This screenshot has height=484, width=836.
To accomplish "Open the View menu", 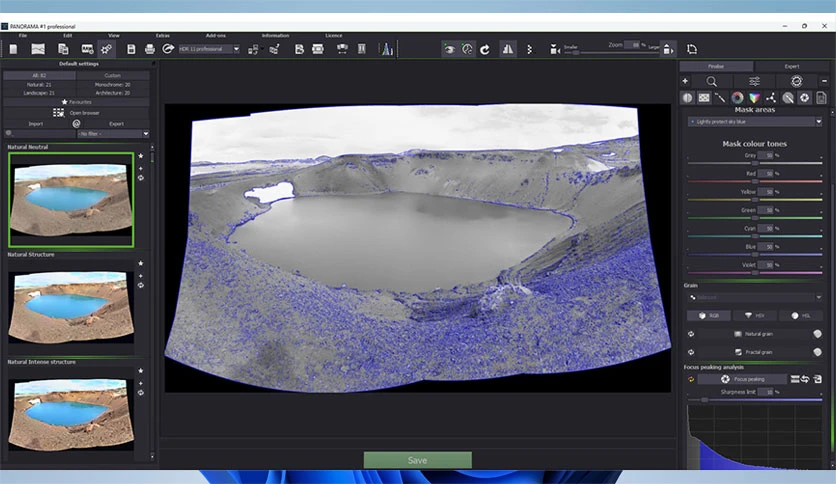I will (x=114, y=36).
